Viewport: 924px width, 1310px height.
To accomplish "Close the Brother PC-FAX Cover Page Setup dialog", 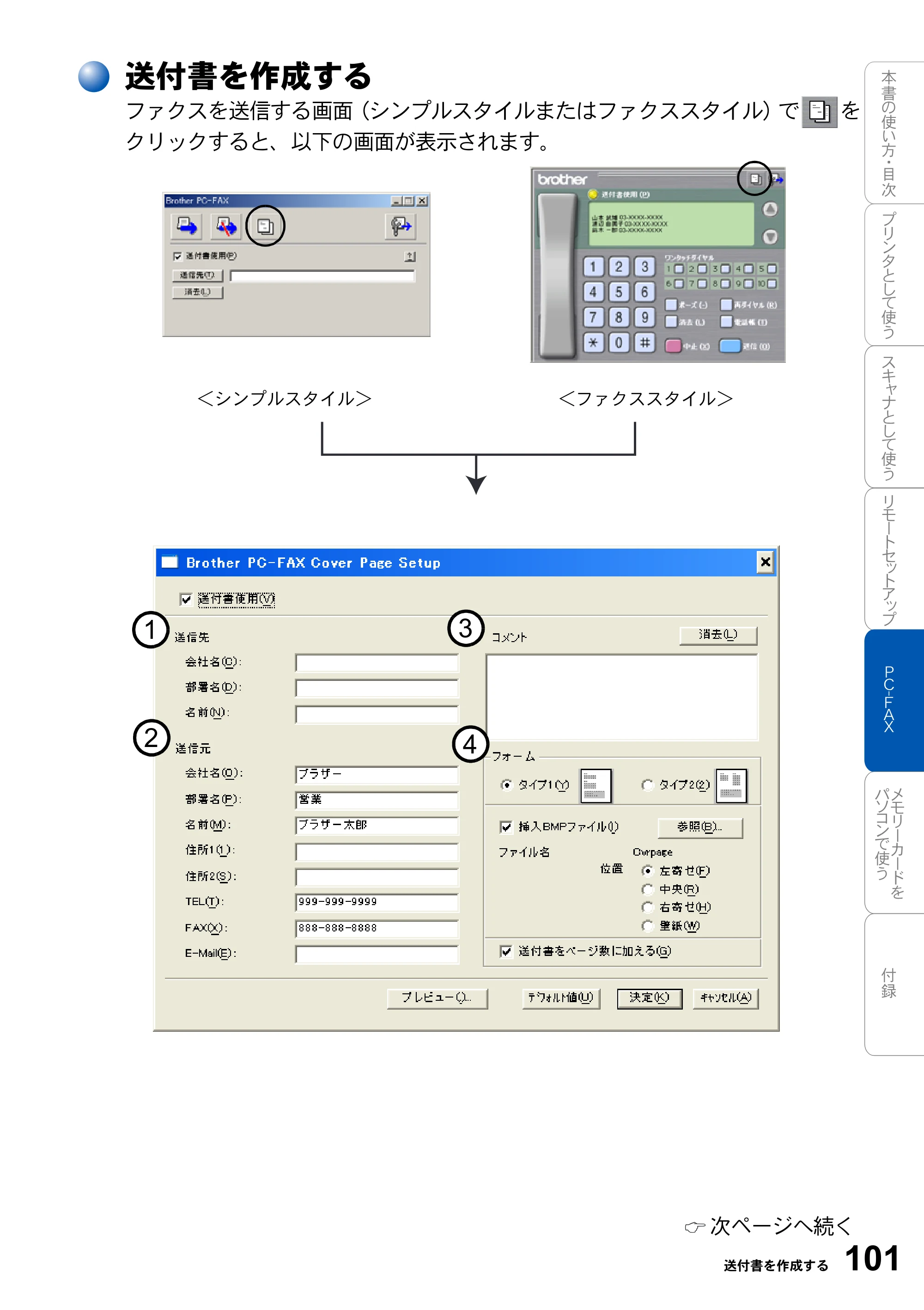I will pyautogui.click(x=765, y=563).
